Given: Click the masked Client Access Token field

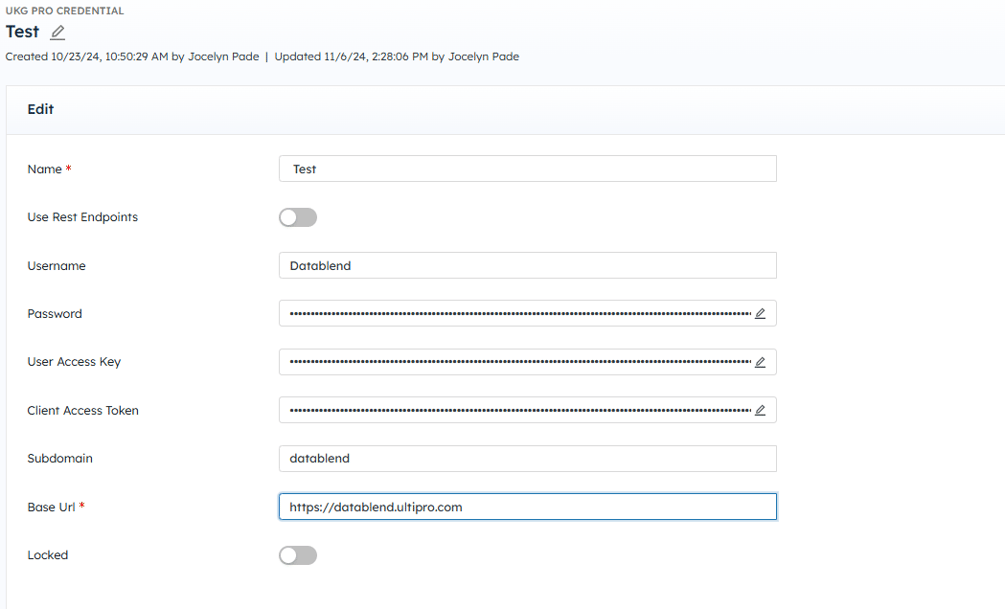Looking at the screenshot, I should coord(515,410).
